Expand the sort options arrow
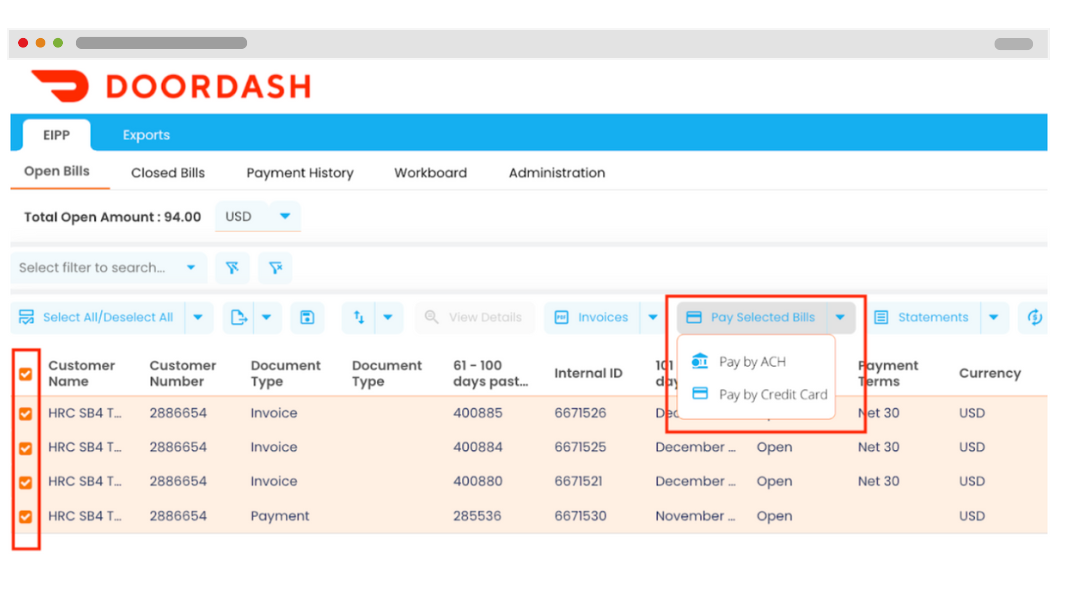This screenshot has width=1080, height=600. click(388, 318)
